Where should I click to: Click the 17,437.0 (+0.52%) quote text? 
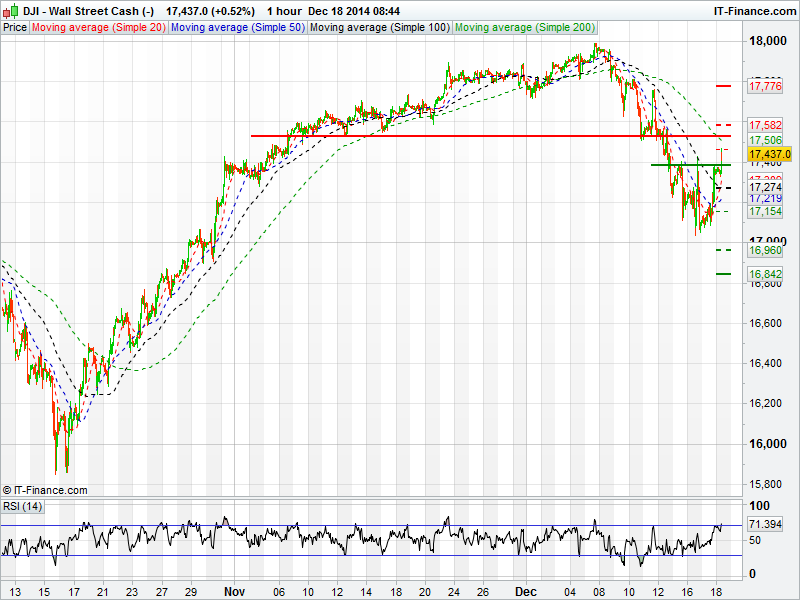(210, 11)
